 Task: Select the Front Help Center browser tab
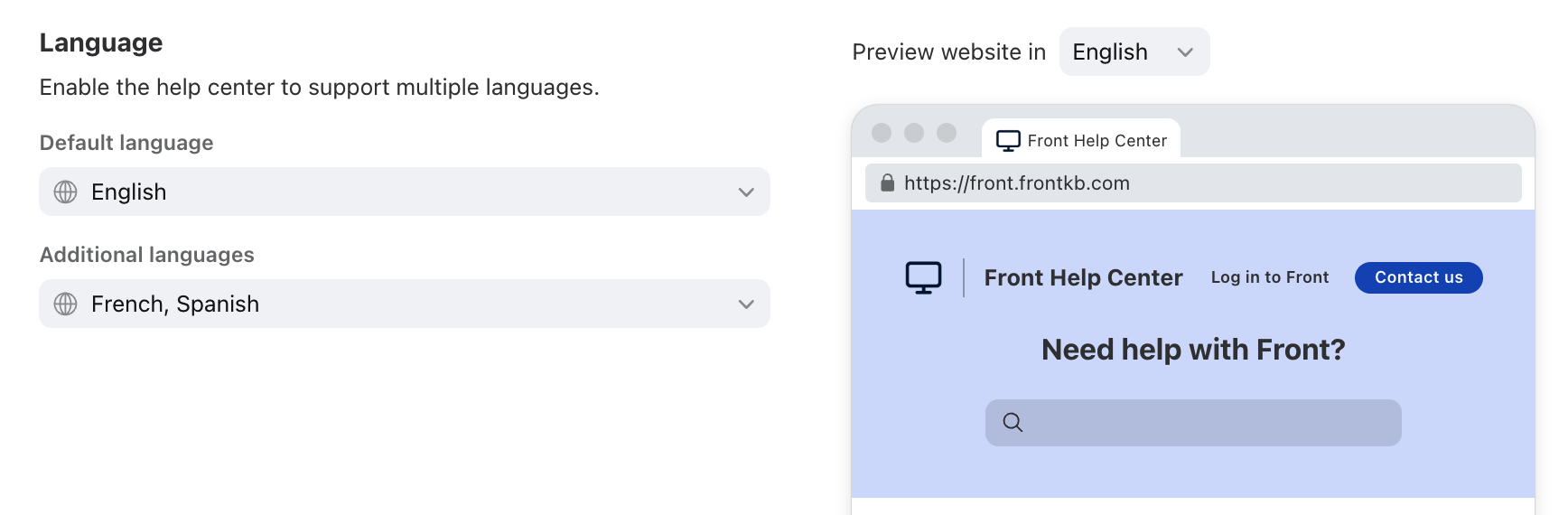pyautogui.click(x=1081, y=140)
